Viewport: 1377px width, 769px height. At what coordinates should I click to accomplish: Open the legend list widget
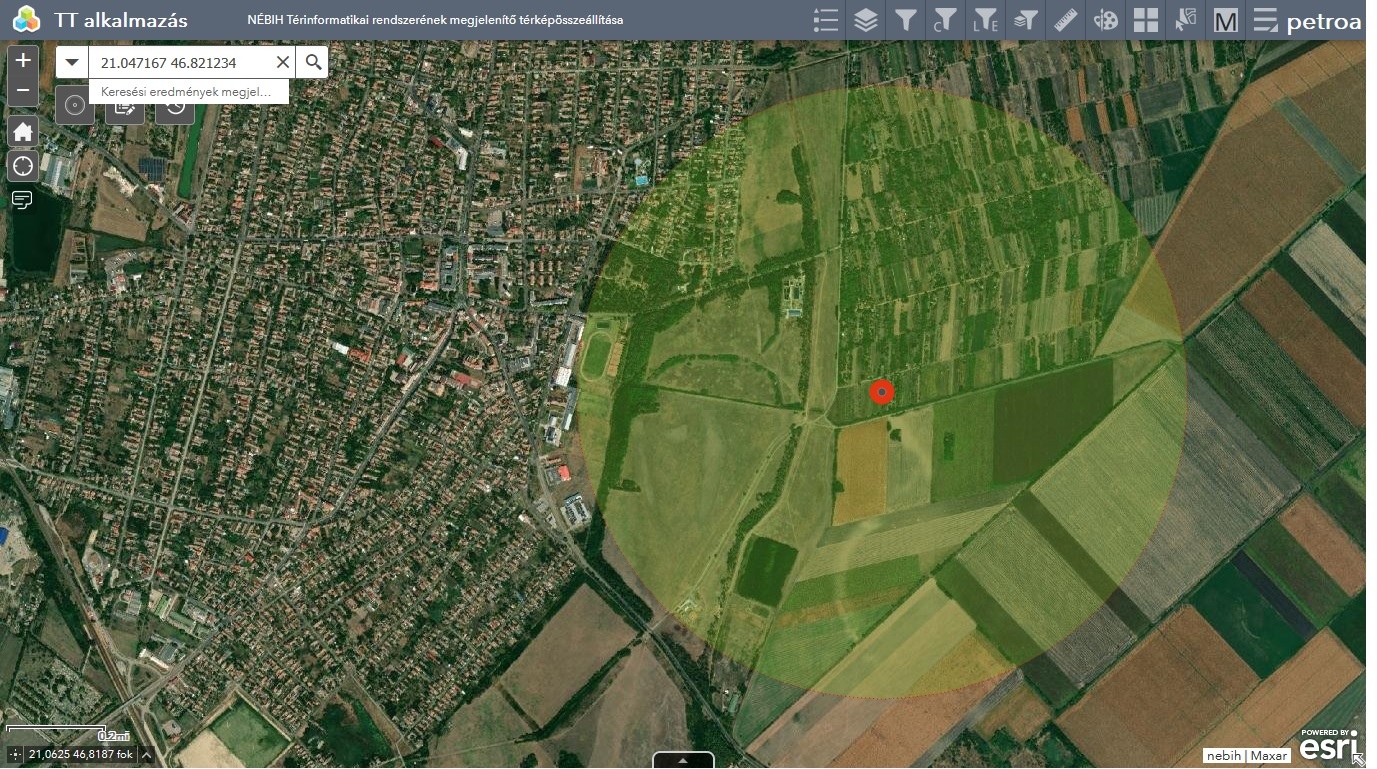(826, 20)
